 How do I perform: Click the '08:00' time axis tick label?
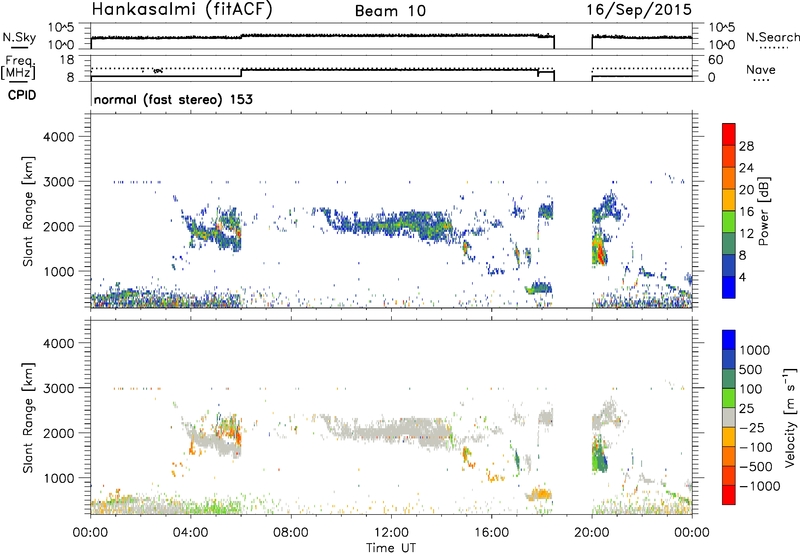[x=290, y=533]
